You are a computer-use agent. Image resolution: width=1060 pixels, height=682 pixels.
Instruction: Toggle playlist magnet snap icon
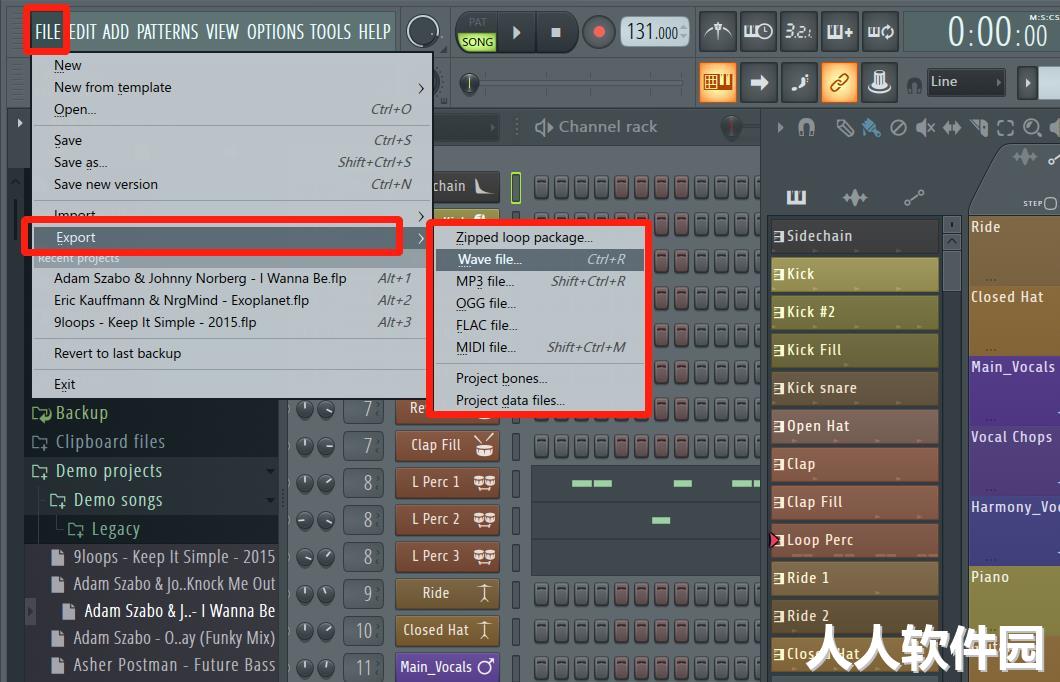pos(806,127)
